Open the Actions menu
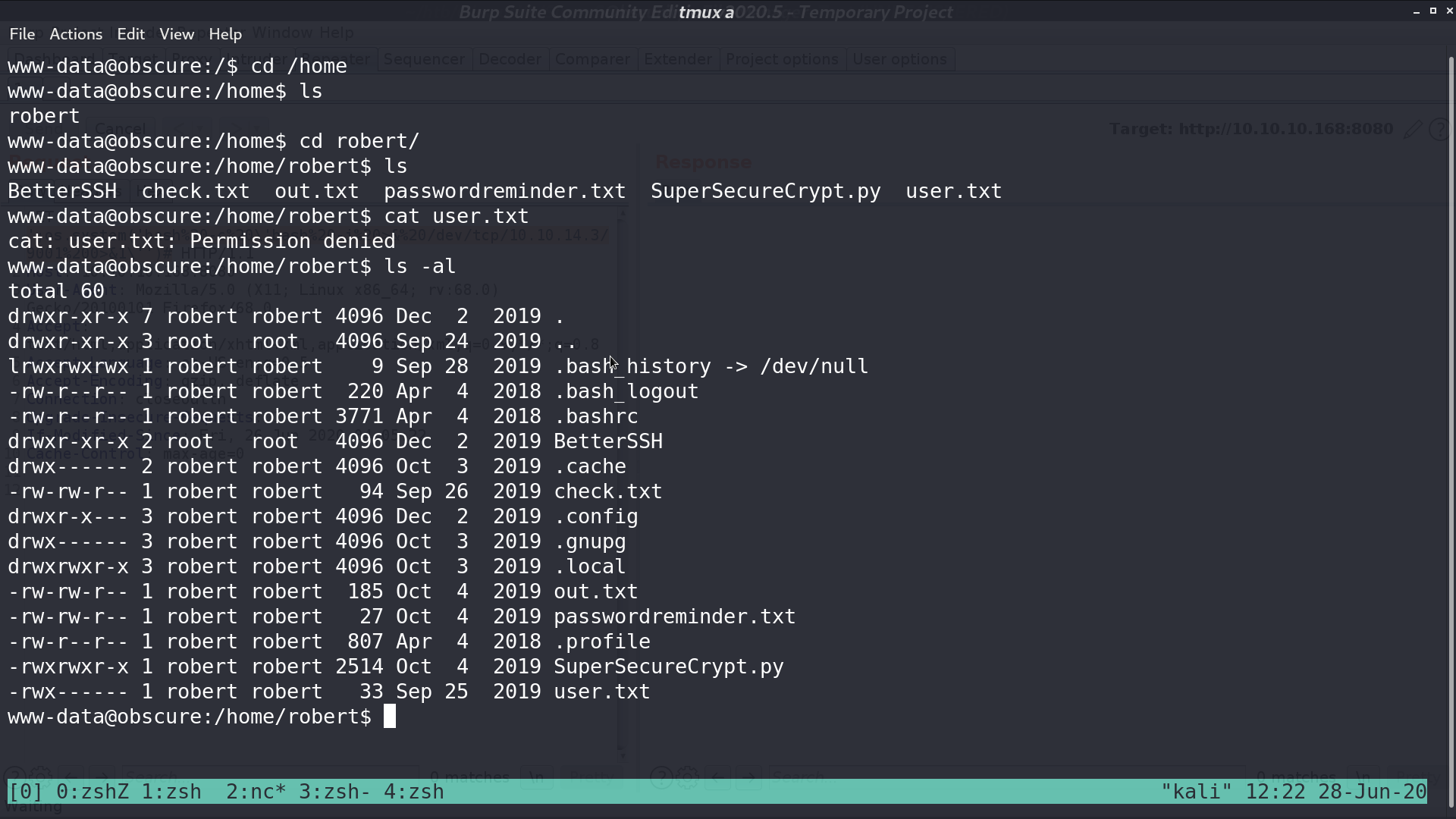The image size is (1456, 819). 76,34
